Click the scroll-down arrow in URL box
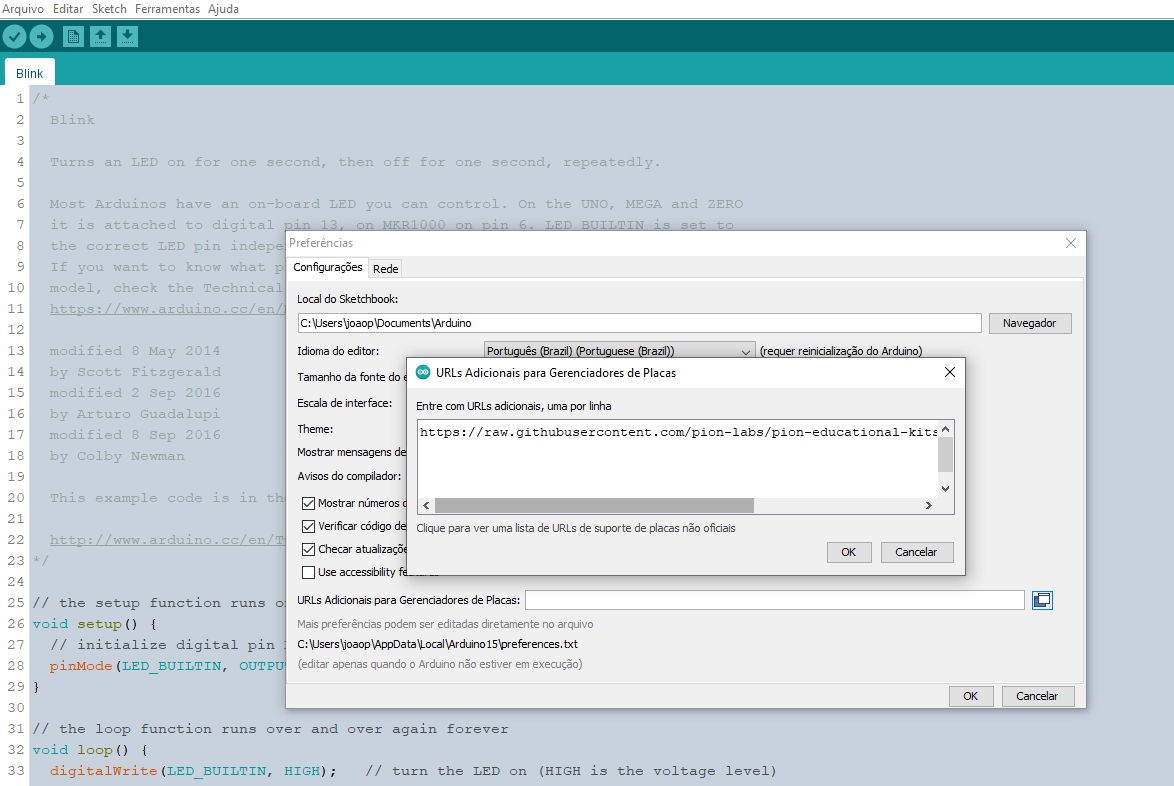The image size is (1174, 786). pyautogui.click(x=945, y=489)
